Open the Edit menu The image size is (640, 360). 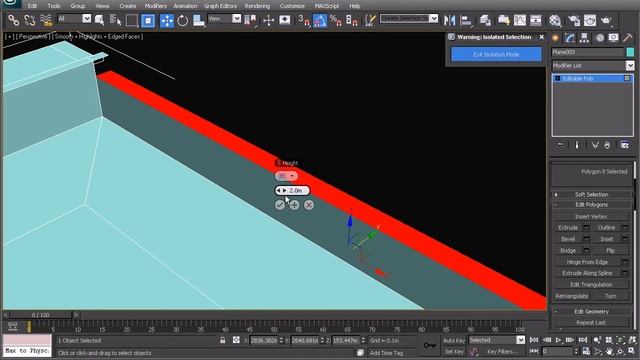pos(32,6)
